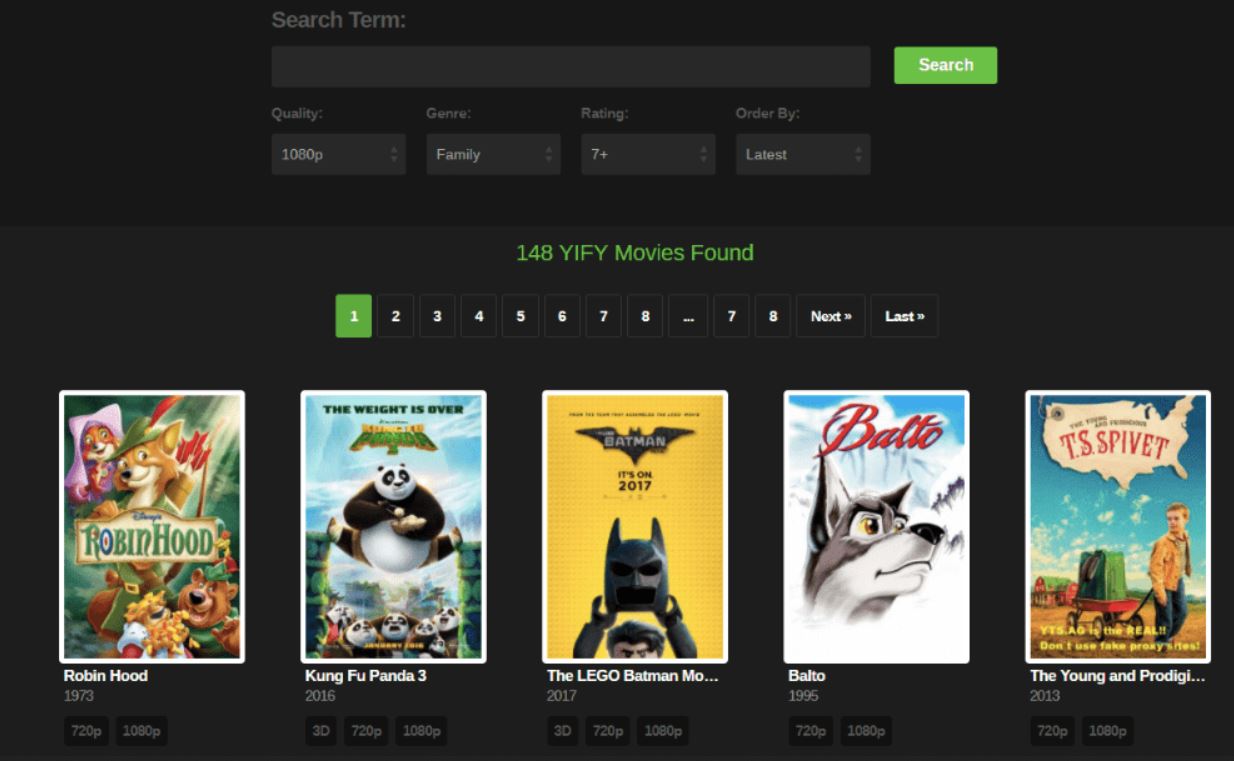Select 1080p for Robin Hood
This screenshot has height=761, width=1234.
[x=141, y=731]
